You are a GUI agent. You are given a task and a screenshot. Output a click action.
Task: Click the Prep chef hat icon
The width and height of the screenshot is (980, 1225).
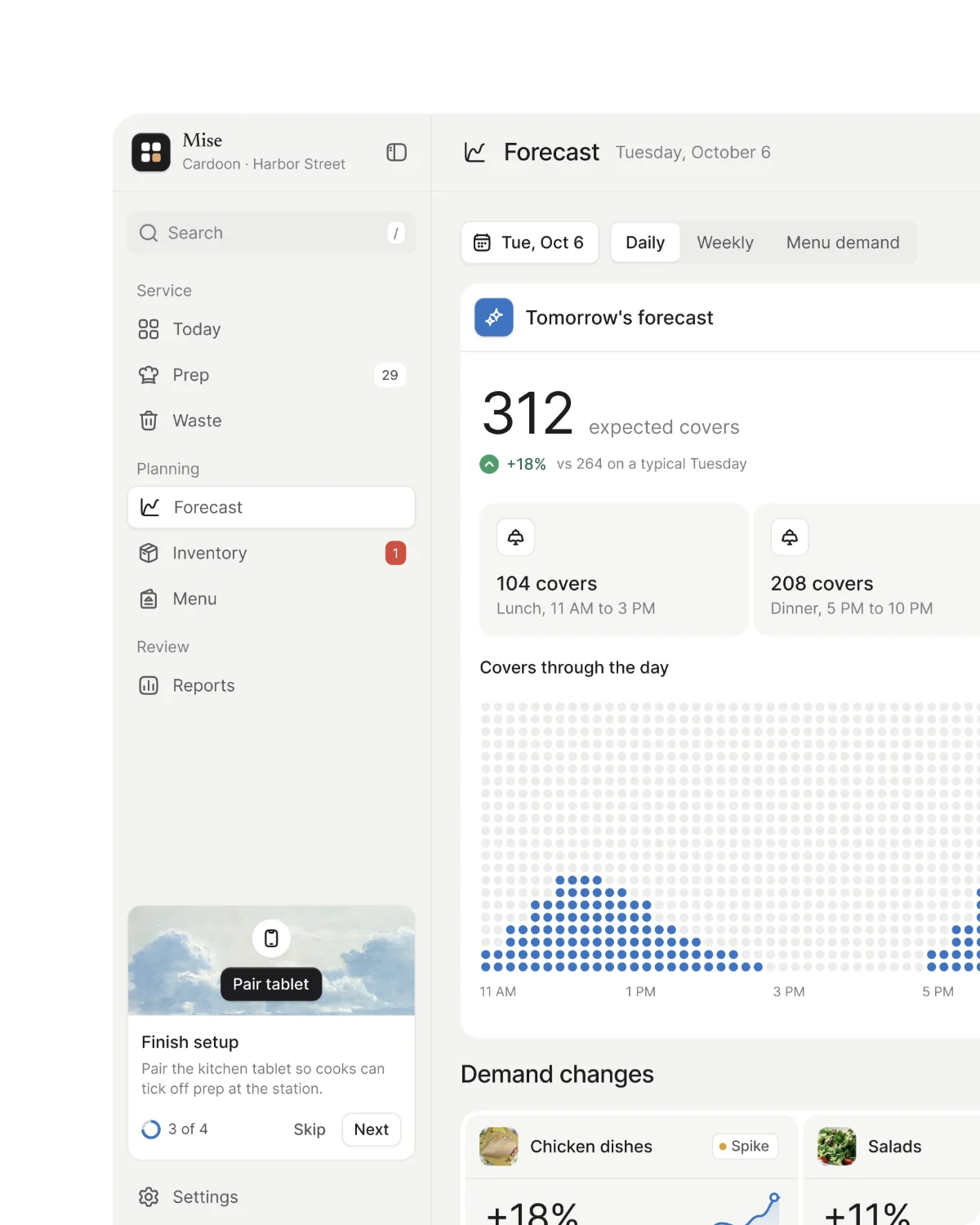(149, 375)
